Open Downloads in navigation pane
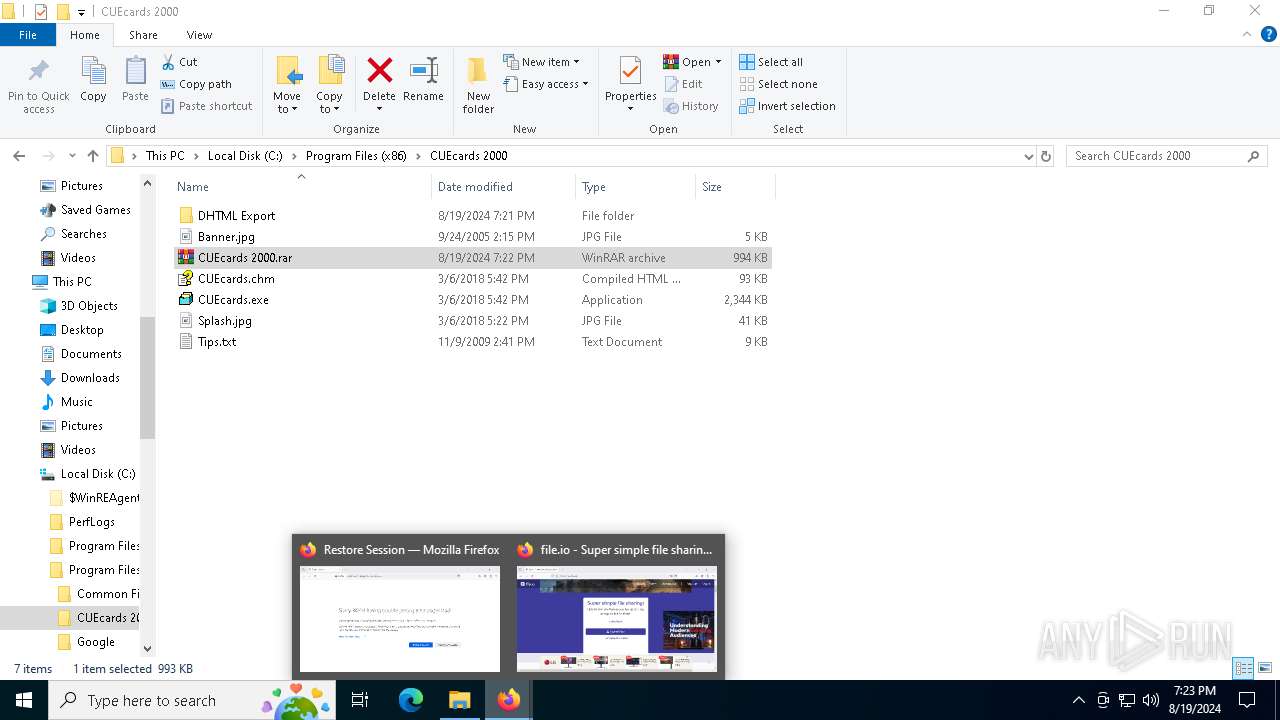Image resolution: width=1280 pixels, height=720 pixels. [x=90, y=378]
